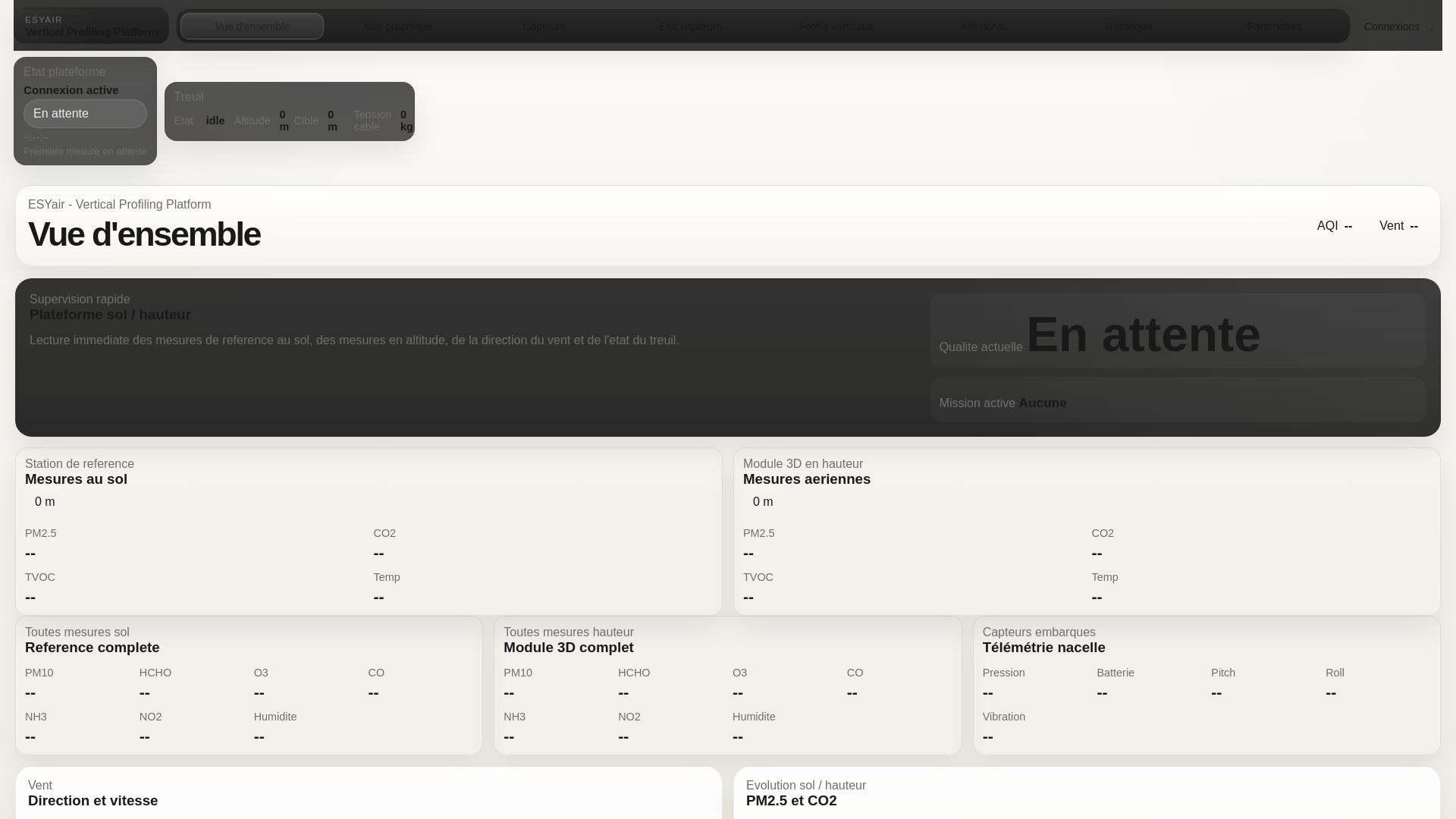The image size is (1456, 819).
Task: Open the Missions tab
Action: (982, 27)
